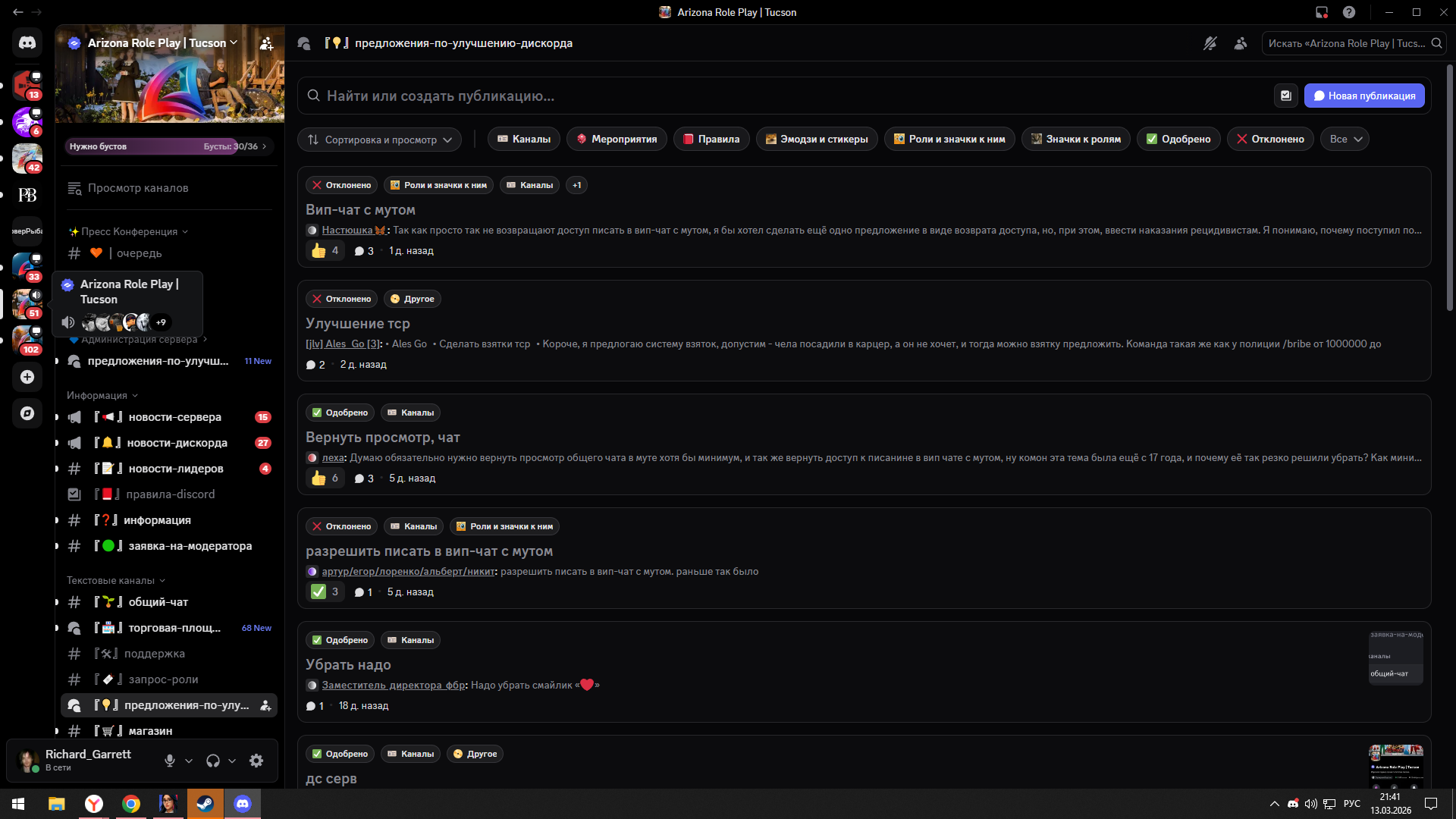Filter posts by Одобрено tag
This screenshot has height=819, width=1456.
1178,140
